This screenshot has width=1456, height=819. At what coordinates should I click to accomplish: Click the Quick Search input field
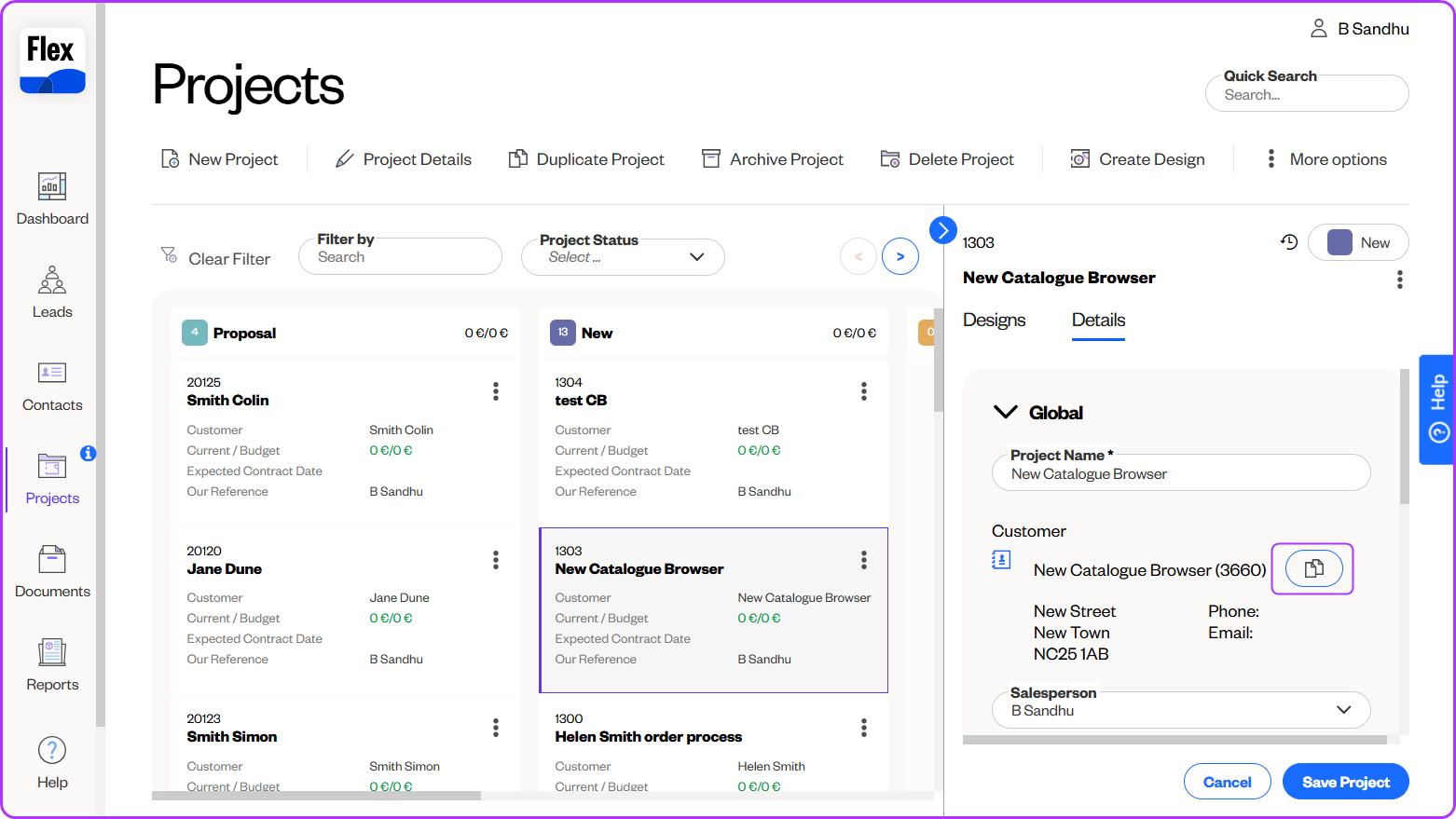coord(1307,95)
